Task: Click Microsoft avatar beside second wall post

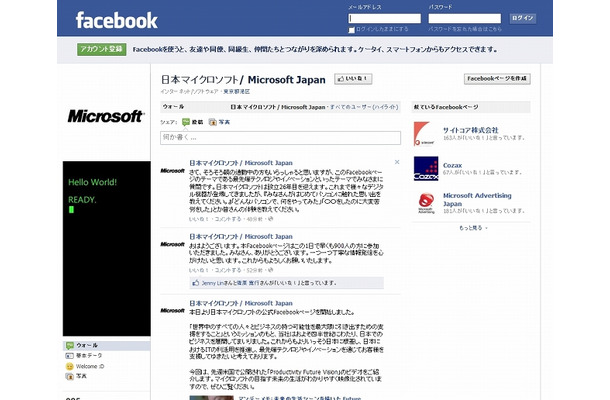Action: [172, 244]
